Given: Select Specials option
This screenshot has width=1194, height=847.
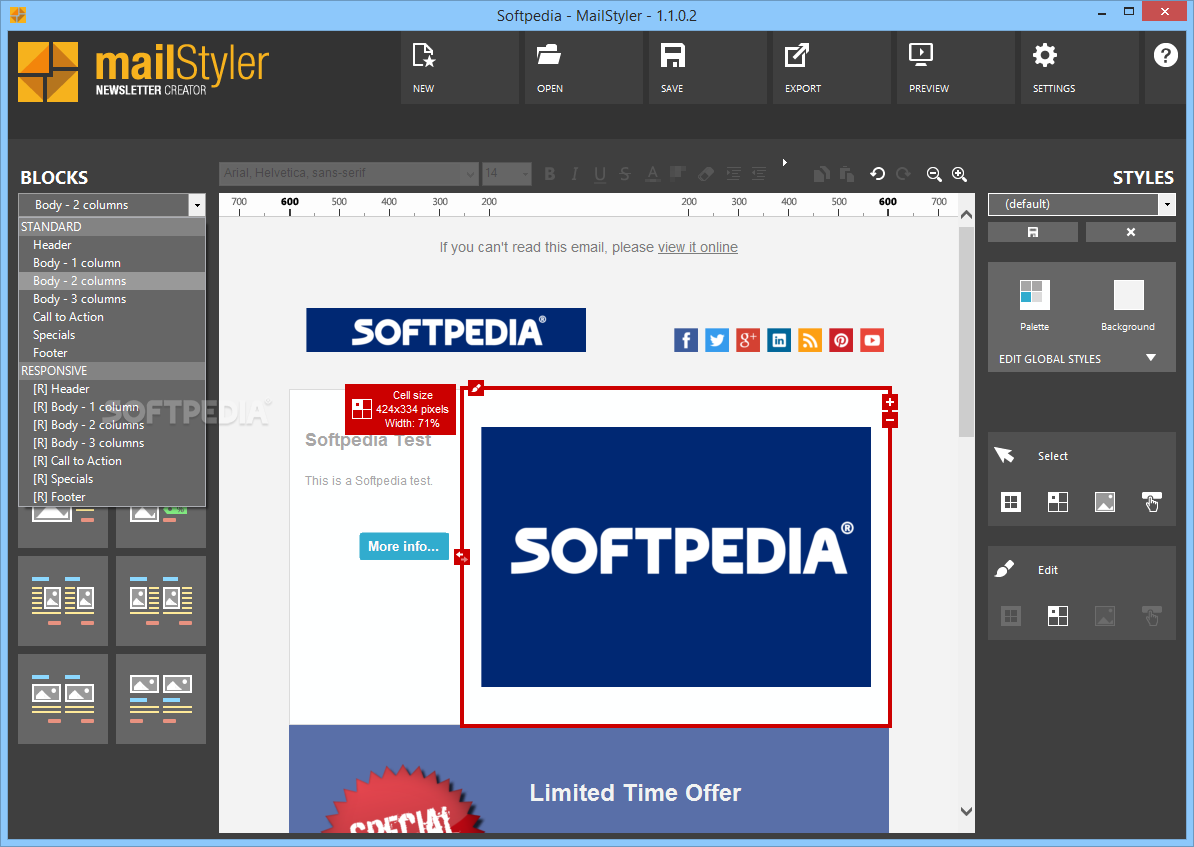Looking at the screenshot, I should [112, 335].
